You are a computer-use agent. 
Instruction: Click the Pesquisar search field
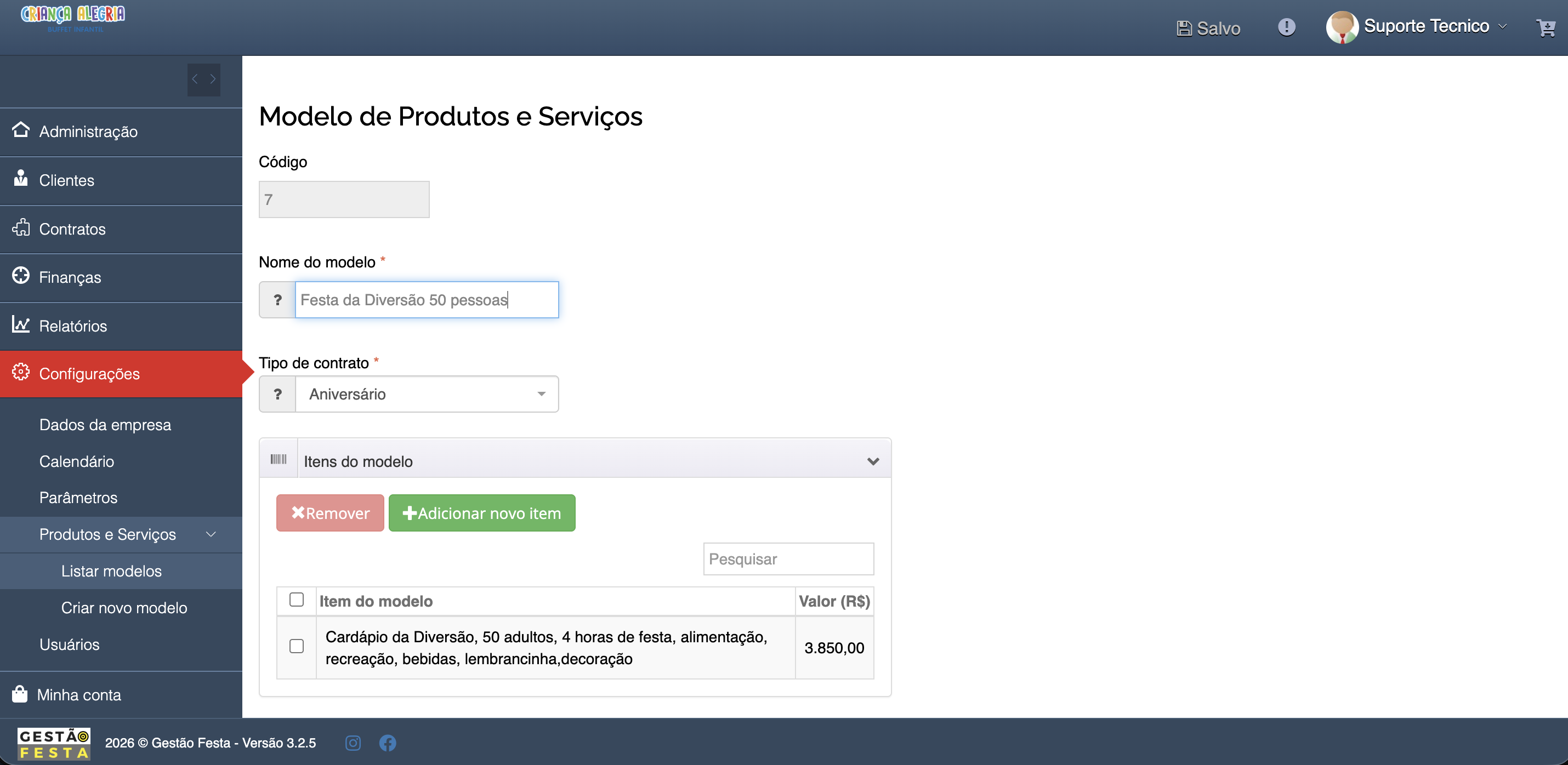point(788,559)
